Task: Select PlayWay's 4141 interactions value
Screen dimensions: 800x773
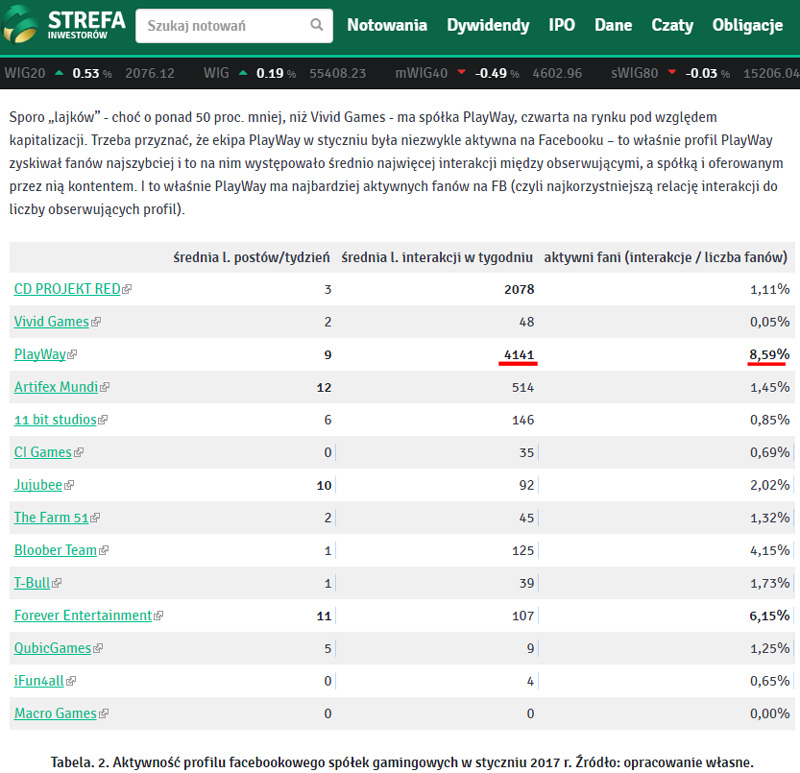Action: tap(519, 355)
